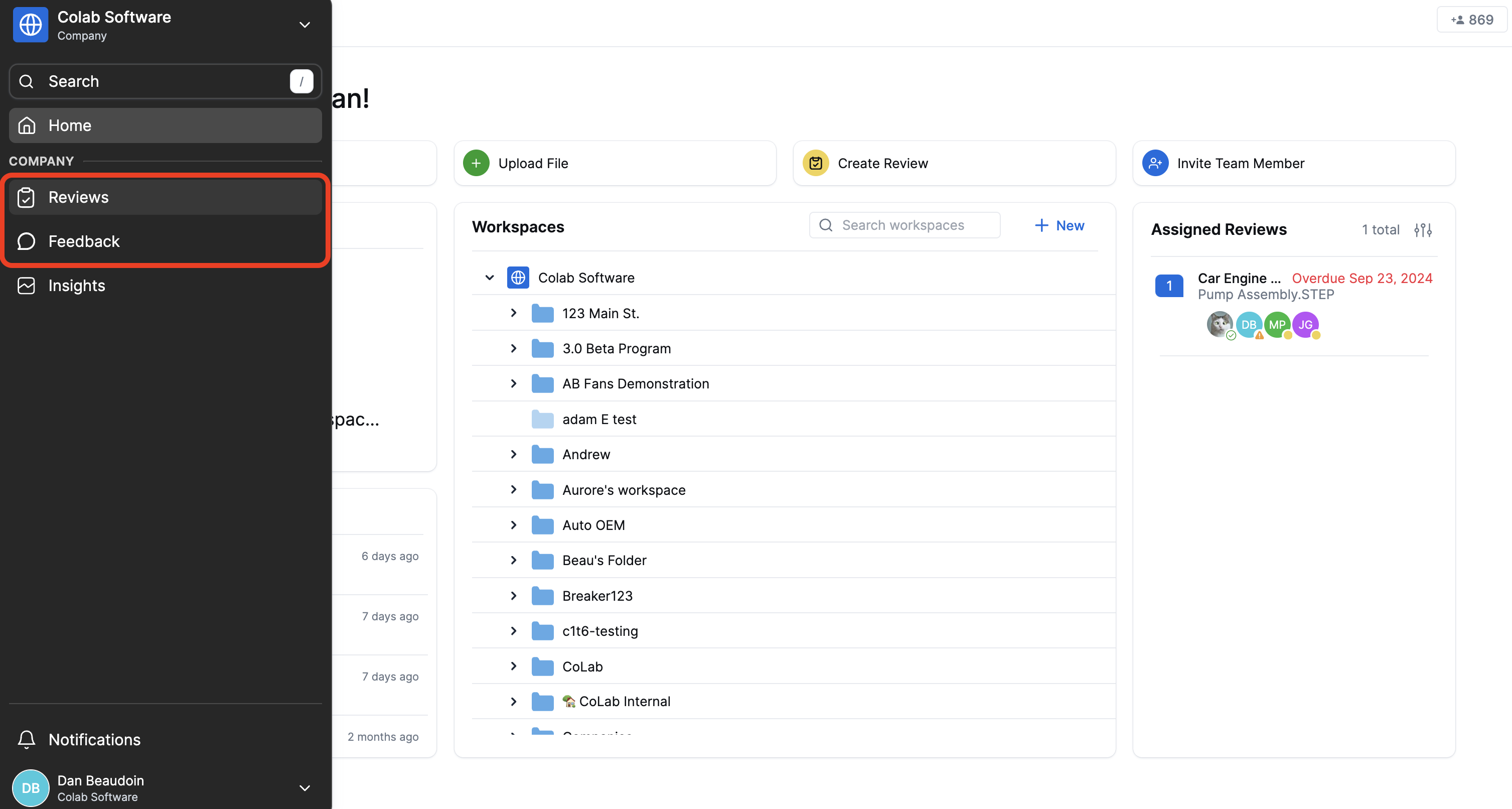This screenshot has width=1512, height=809.
Task: Click the Search workspaces magnifier icon
Action: tap(826, 225)
